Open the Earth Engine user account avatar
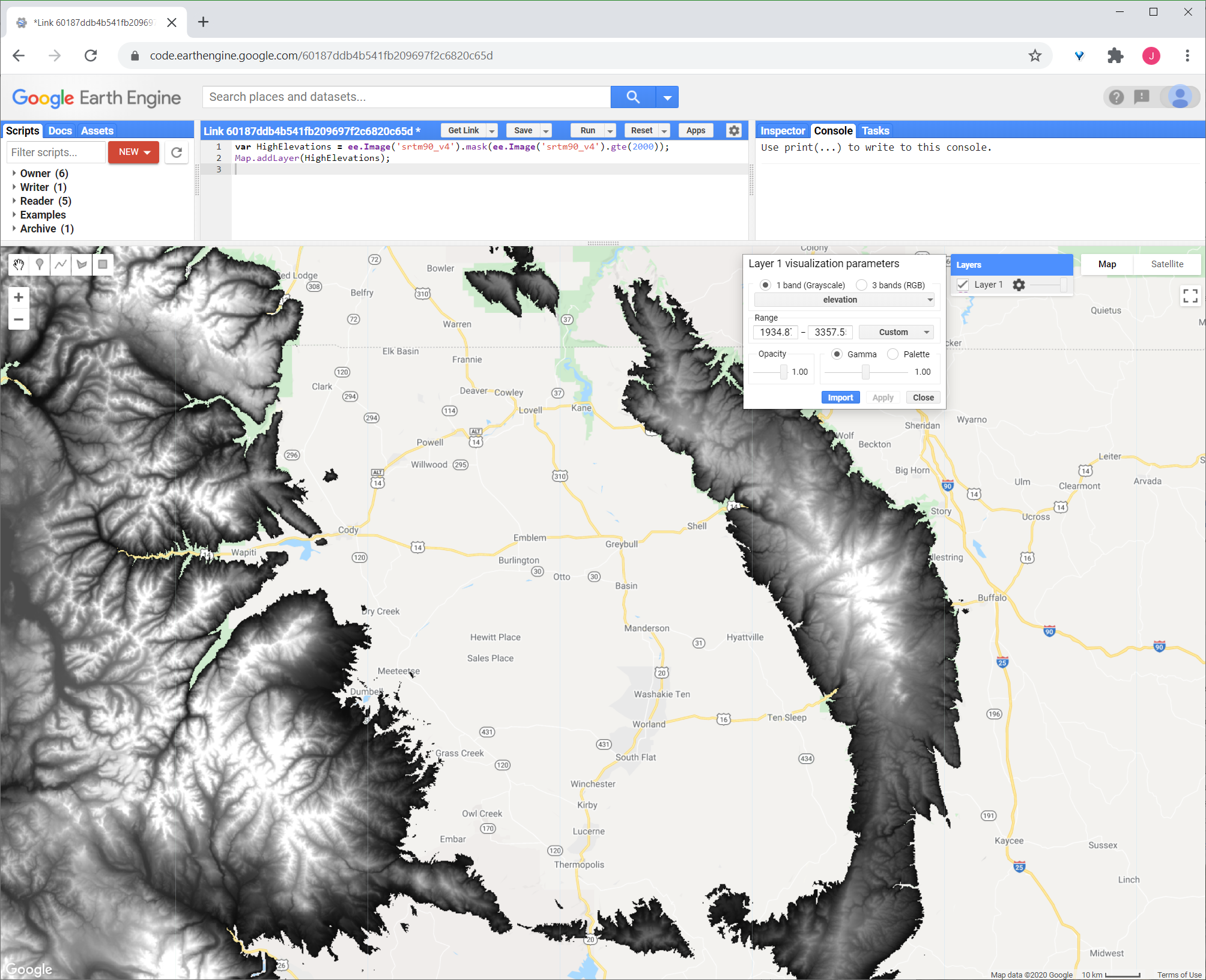 [x=1180, y=97]
